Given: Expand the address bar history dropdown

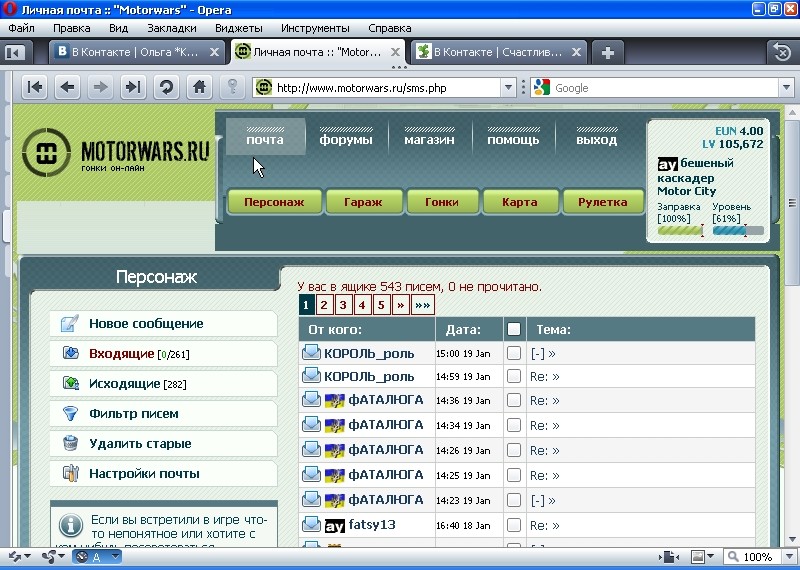Looking at the screenshot, I should pos(508,88).
